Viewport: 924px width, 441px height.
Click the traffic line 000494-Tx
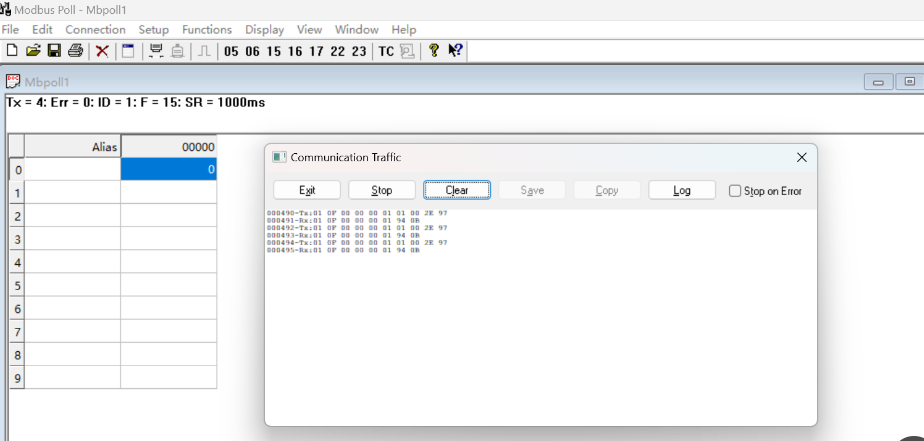click(x=357, y=242)
